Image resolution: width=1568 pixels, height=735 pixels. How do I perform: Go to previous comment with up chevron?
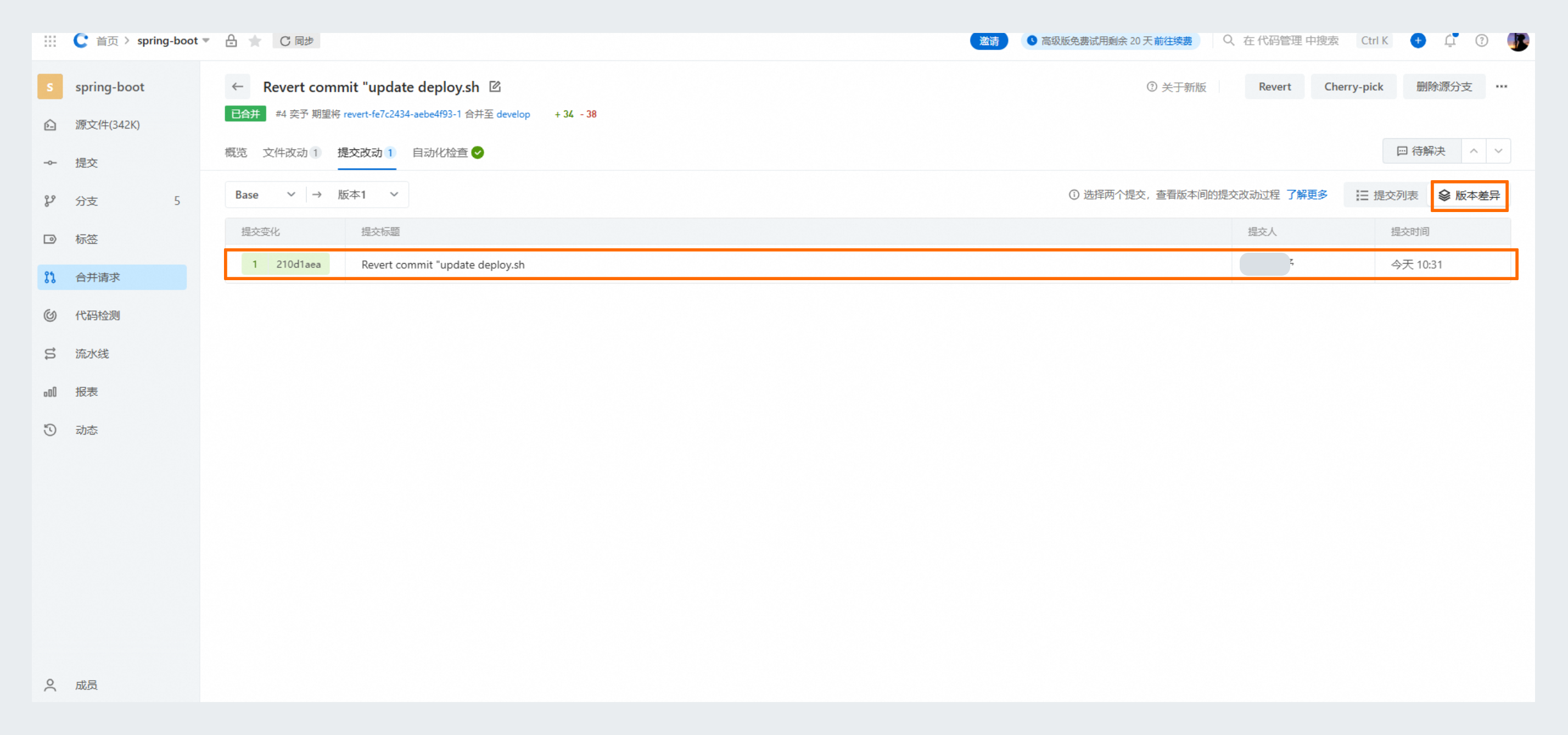tap(1473, 151)
